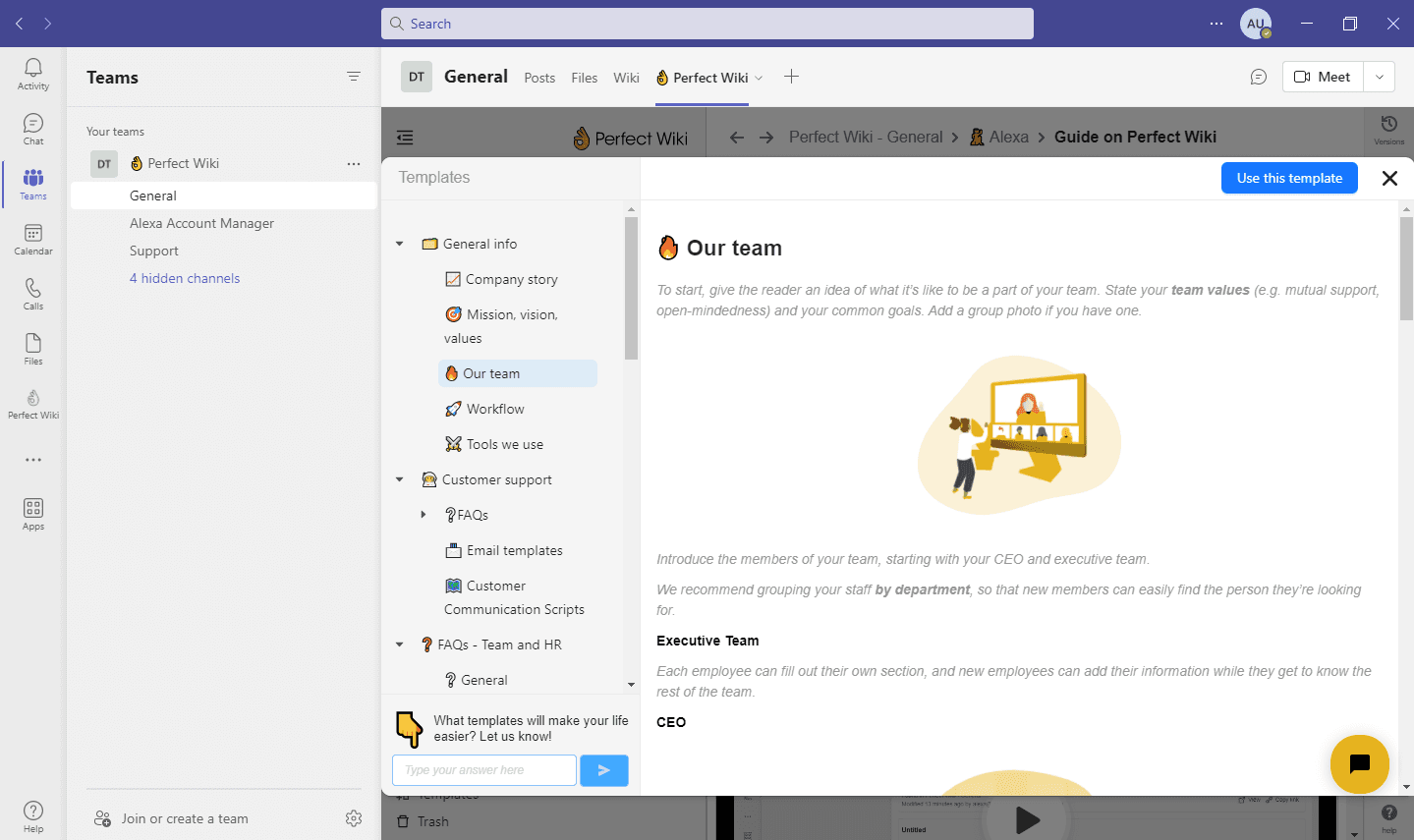
Task: Open the AU profile avatar
Action: [1256, 24]
